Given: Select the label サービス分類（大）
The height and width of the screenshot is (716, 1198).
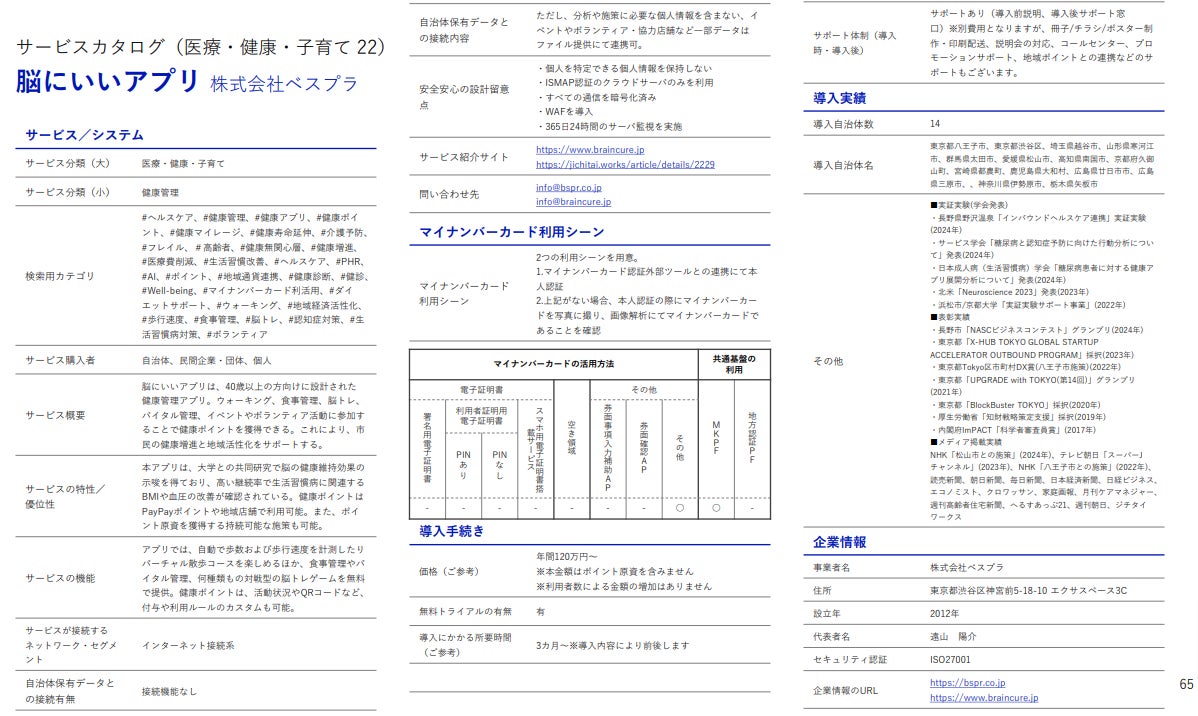Looking at the screenshot, I should tap(67, 164).
